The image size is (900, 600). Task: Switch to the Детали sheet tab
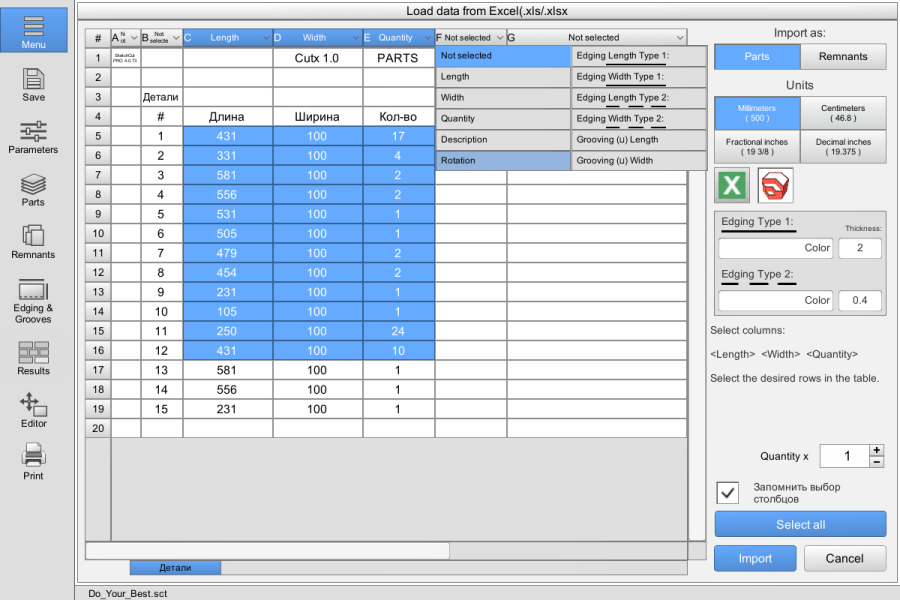tap(175, 568)
